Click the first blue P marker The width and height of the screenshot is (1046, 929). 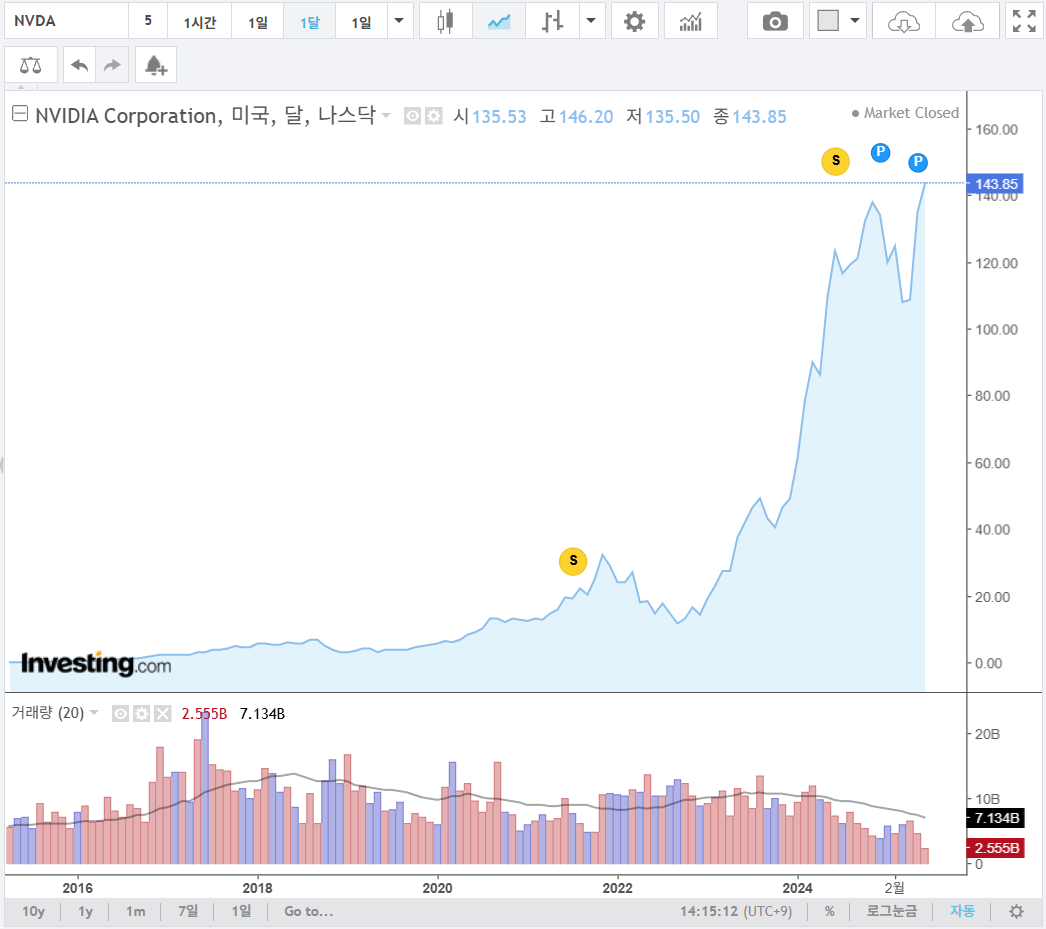pyautogui.click(x=881, y=153)
